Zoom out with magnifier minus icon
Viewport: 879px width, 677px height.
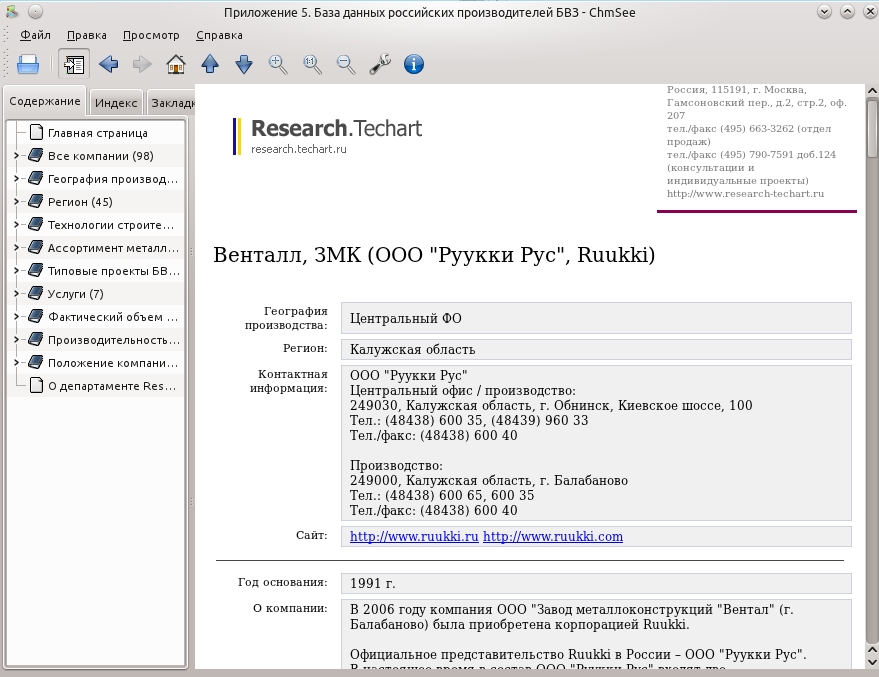tap(346, 64)
